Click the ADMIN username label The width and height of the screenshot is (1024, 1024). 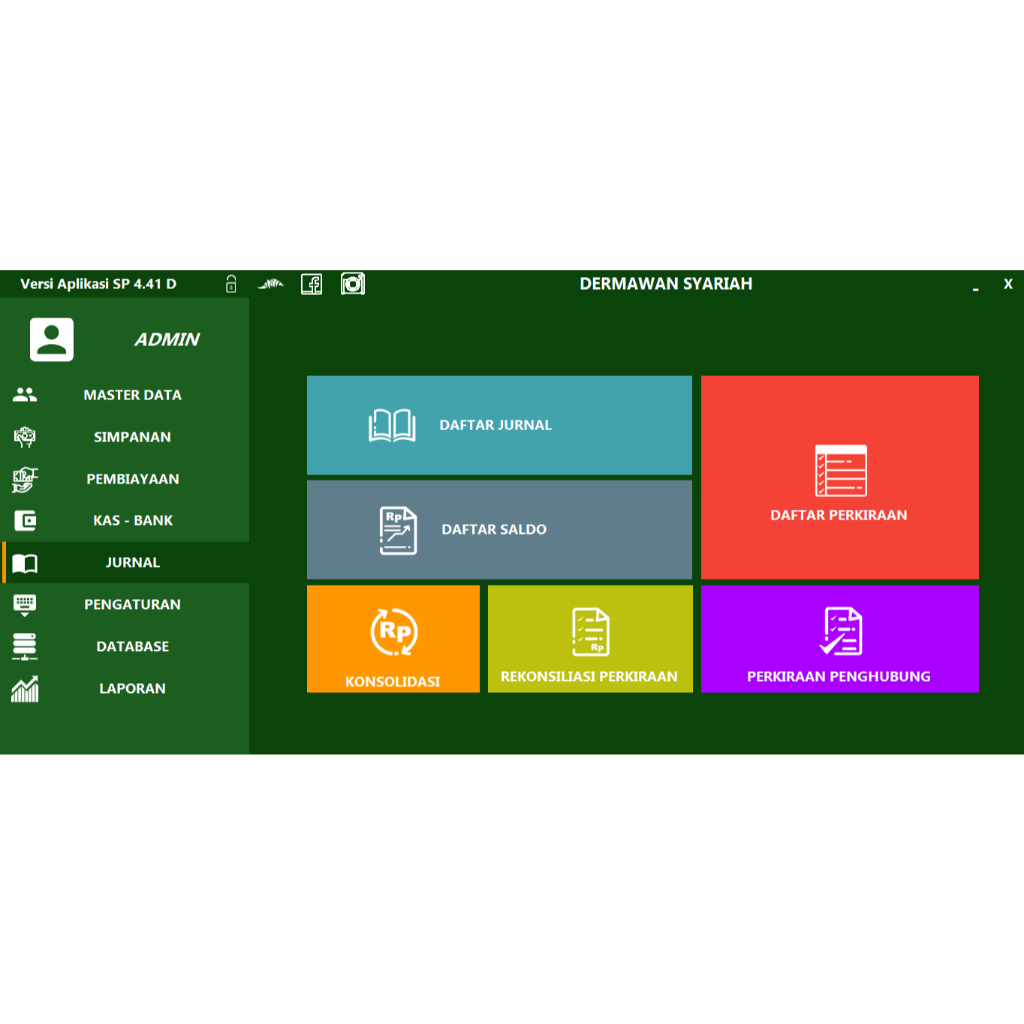(167, 340)
